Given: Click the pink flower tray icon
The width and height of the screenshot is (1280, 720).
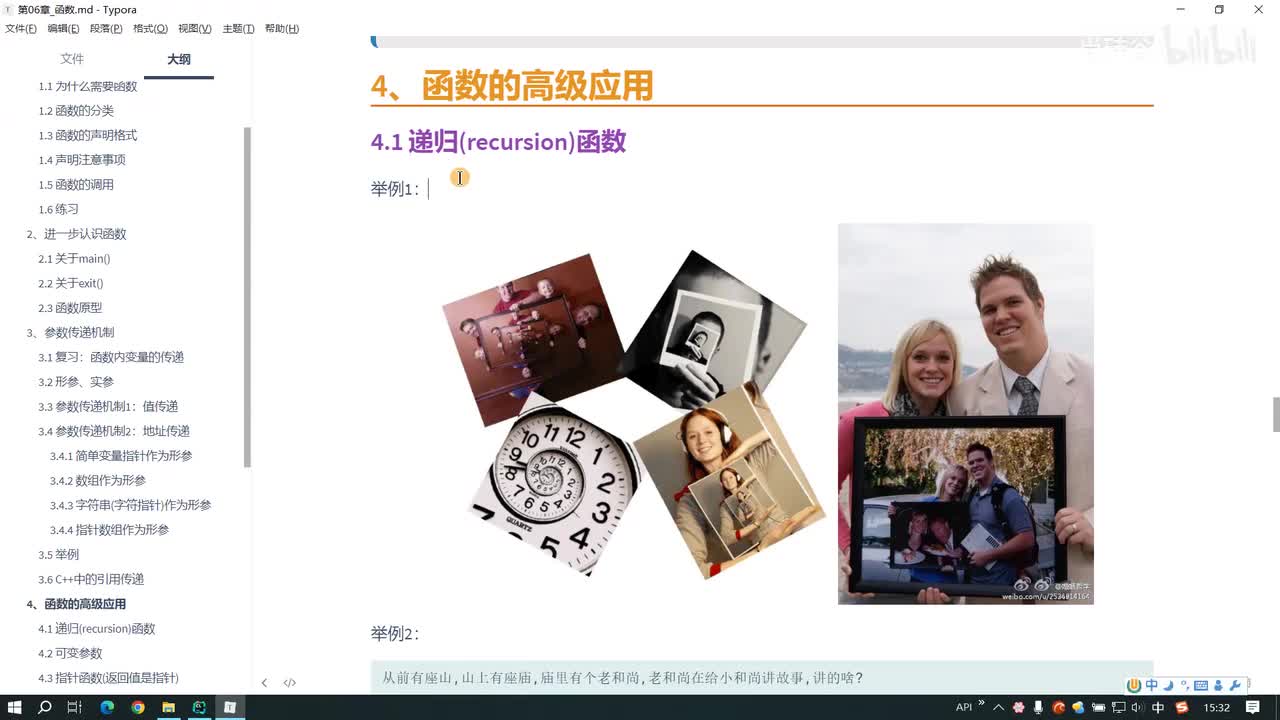Looking at the screenshot, I should pos(1018,707).
